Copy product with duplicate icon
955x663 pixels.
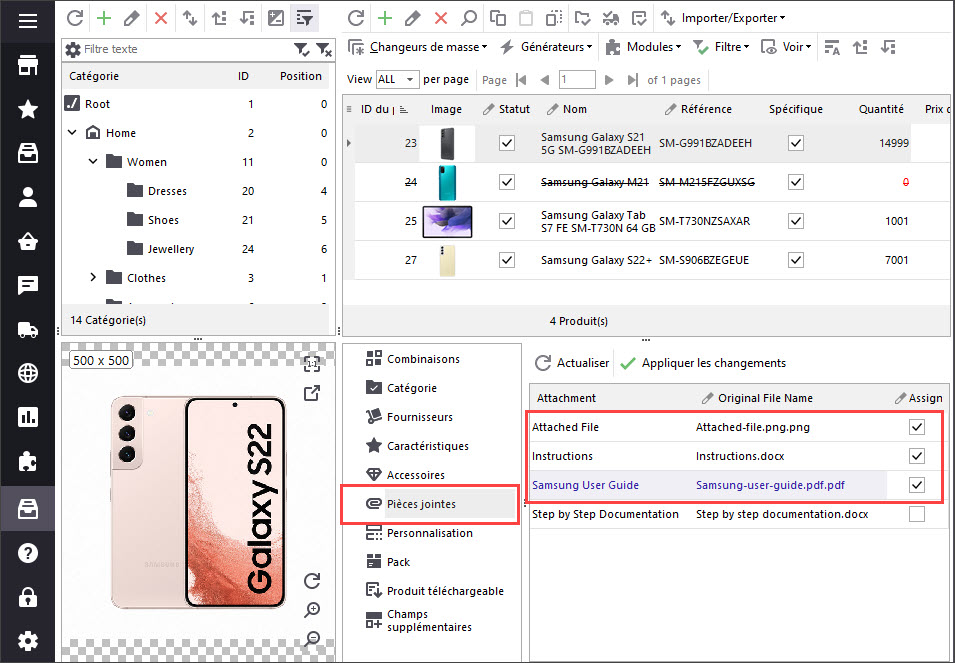[x=498, y=18]
